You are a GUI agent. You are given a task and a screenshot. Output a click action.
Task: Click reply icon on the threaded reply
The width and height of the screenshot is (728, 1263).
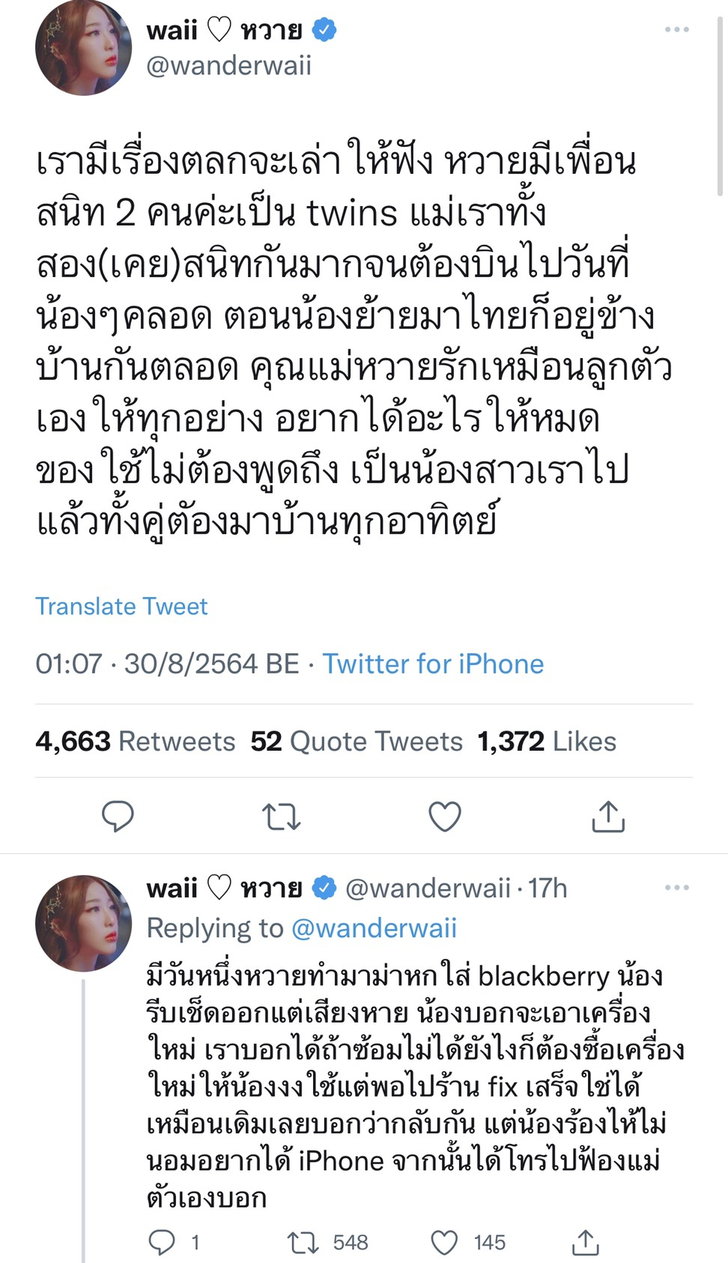click(x=161, y=1242)
